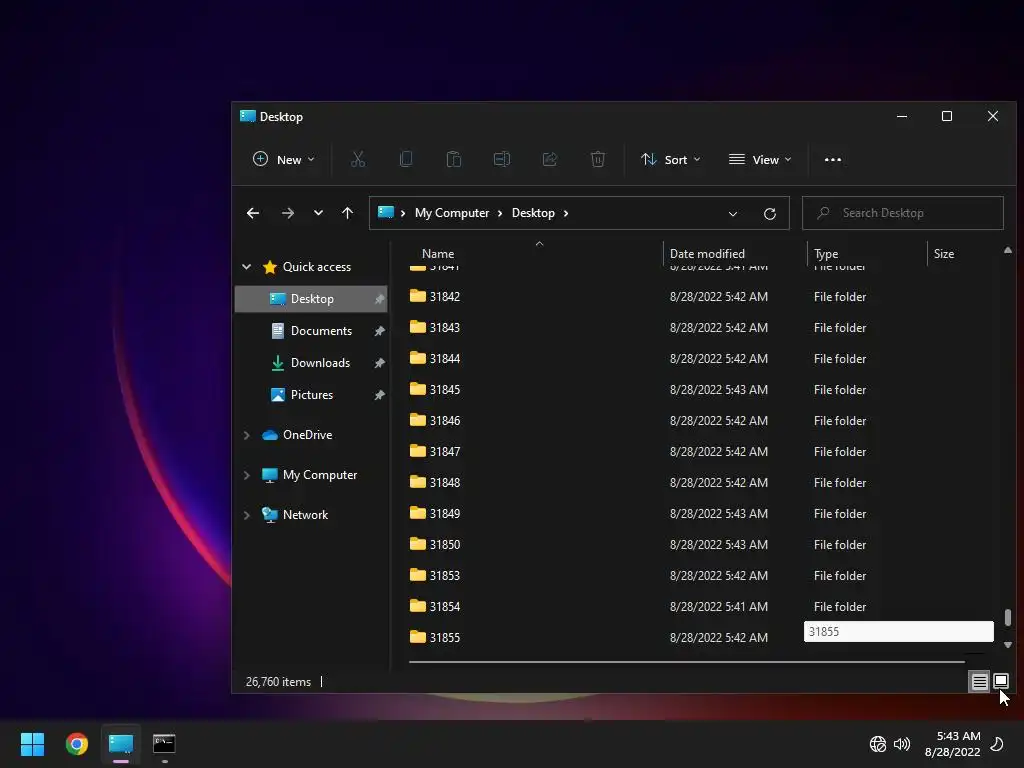
Task: Click the Cut scissors icon
Action: click(358, 159)
